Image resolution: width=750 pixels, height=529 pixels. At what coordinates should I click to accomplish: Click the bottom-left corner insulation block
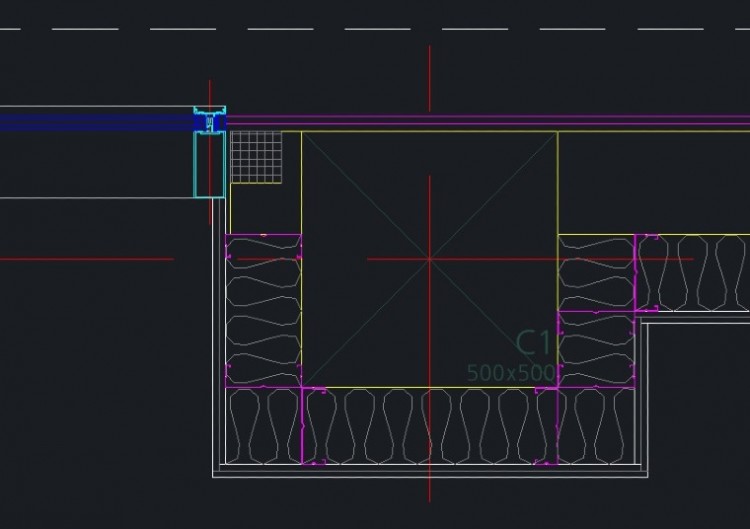pyautogui.click(x=264, y=427)
